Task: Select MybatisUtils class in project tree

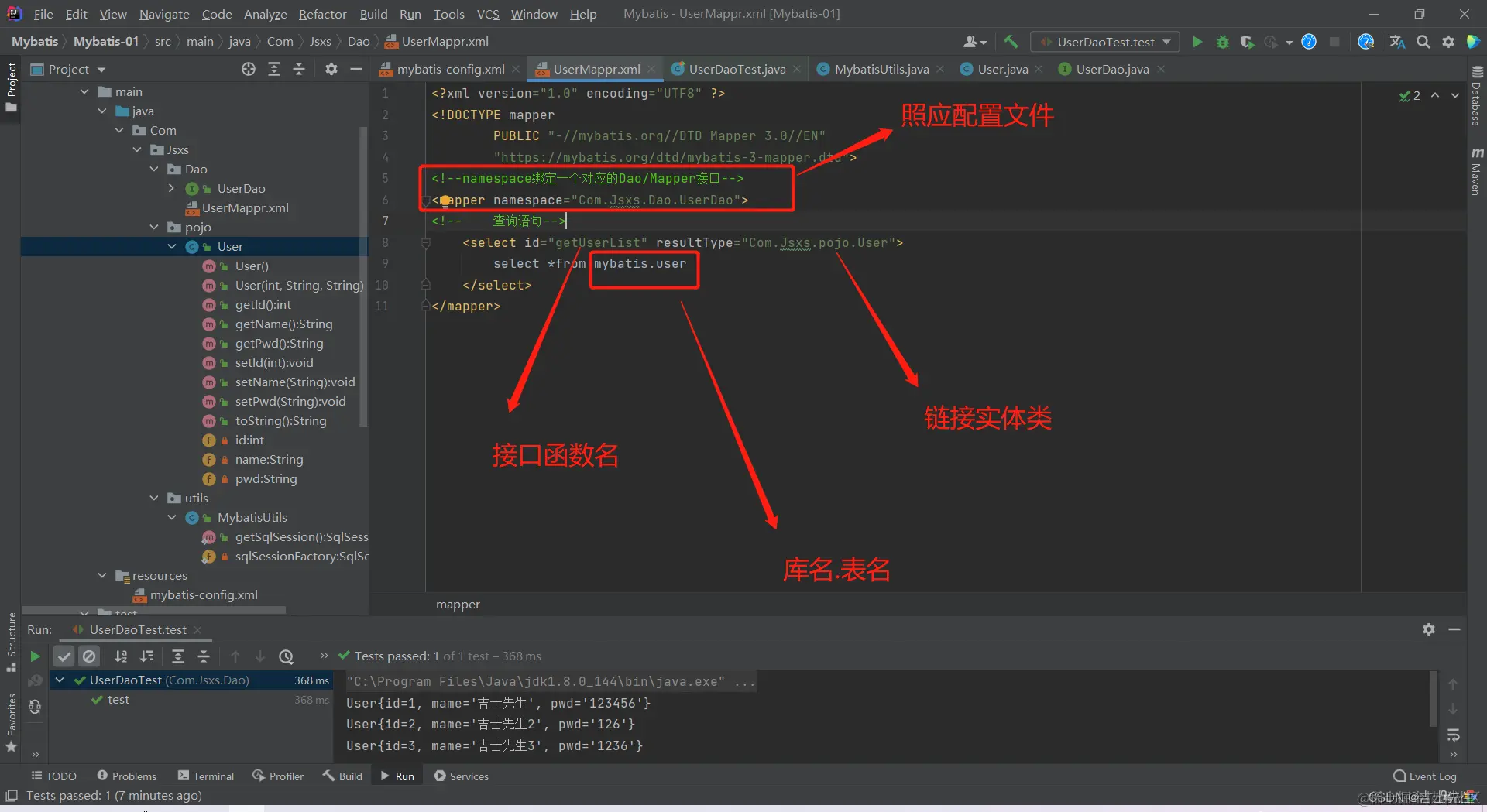Action: [252, 517]
